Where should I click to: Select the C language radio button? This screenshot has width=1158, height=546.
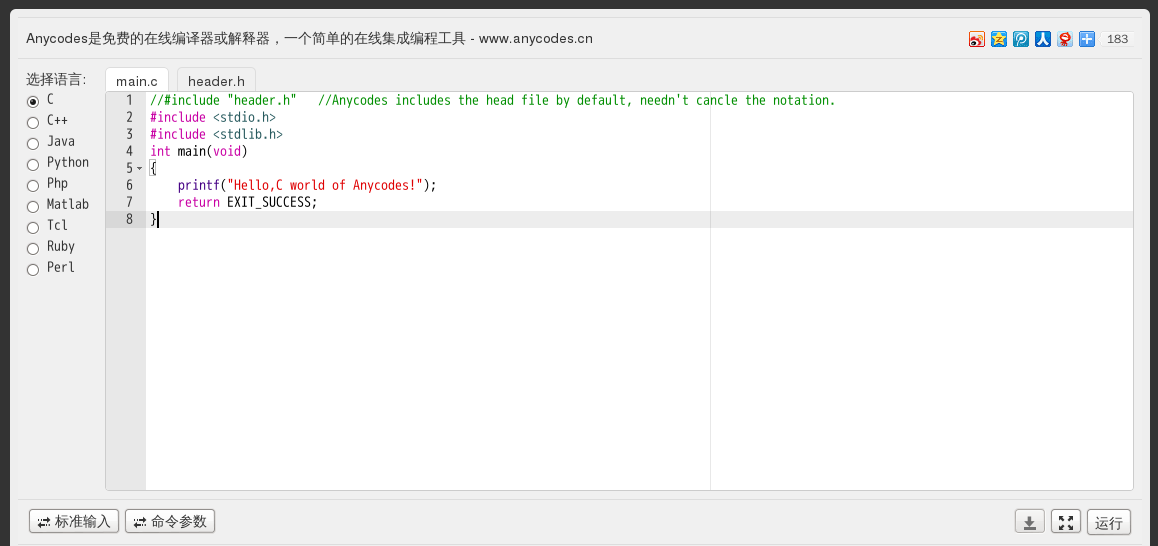32,101
